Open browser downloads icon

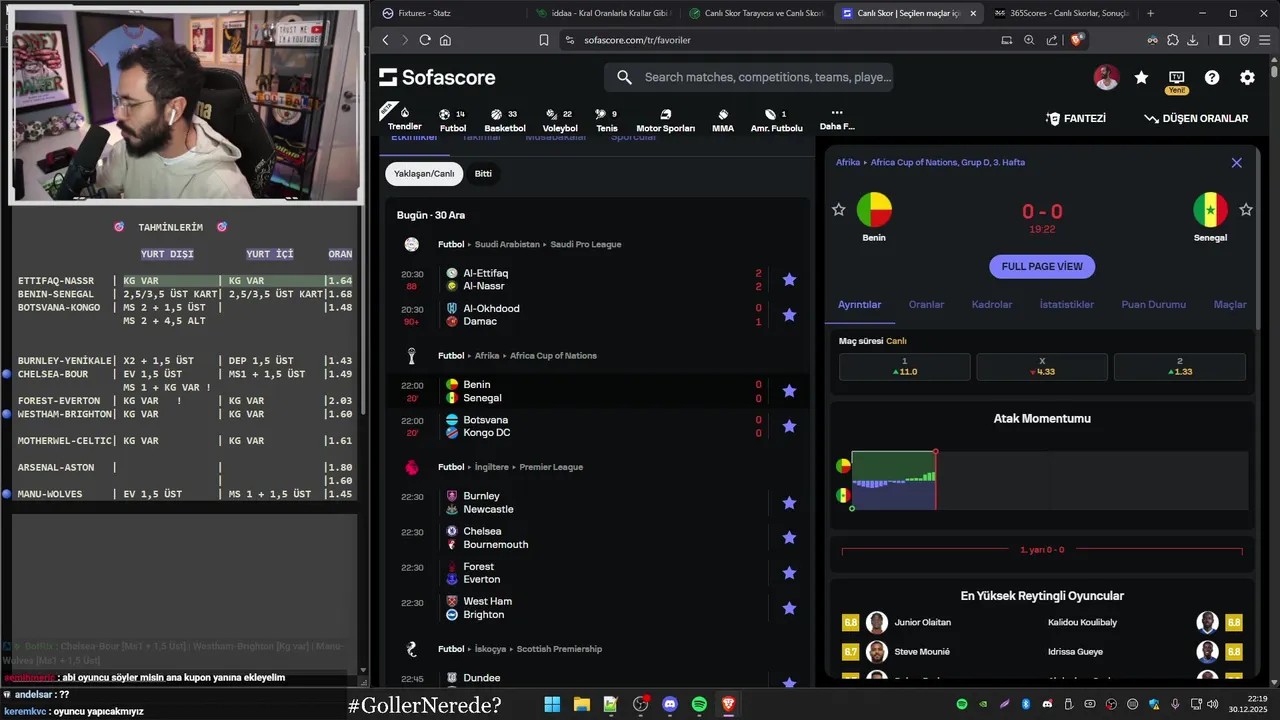pyautogui.click(x=1192, y=40)
